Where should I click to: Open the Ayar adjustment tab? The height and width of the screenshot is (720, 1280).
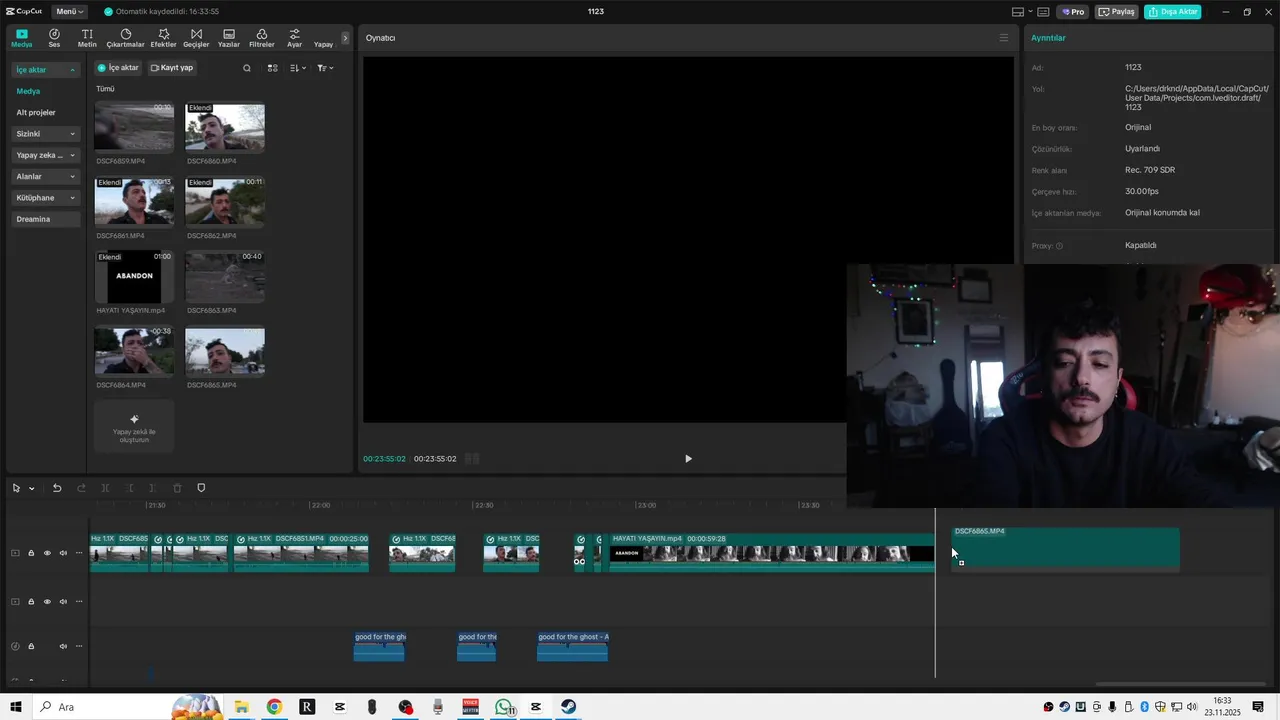[x=294, y=38]
